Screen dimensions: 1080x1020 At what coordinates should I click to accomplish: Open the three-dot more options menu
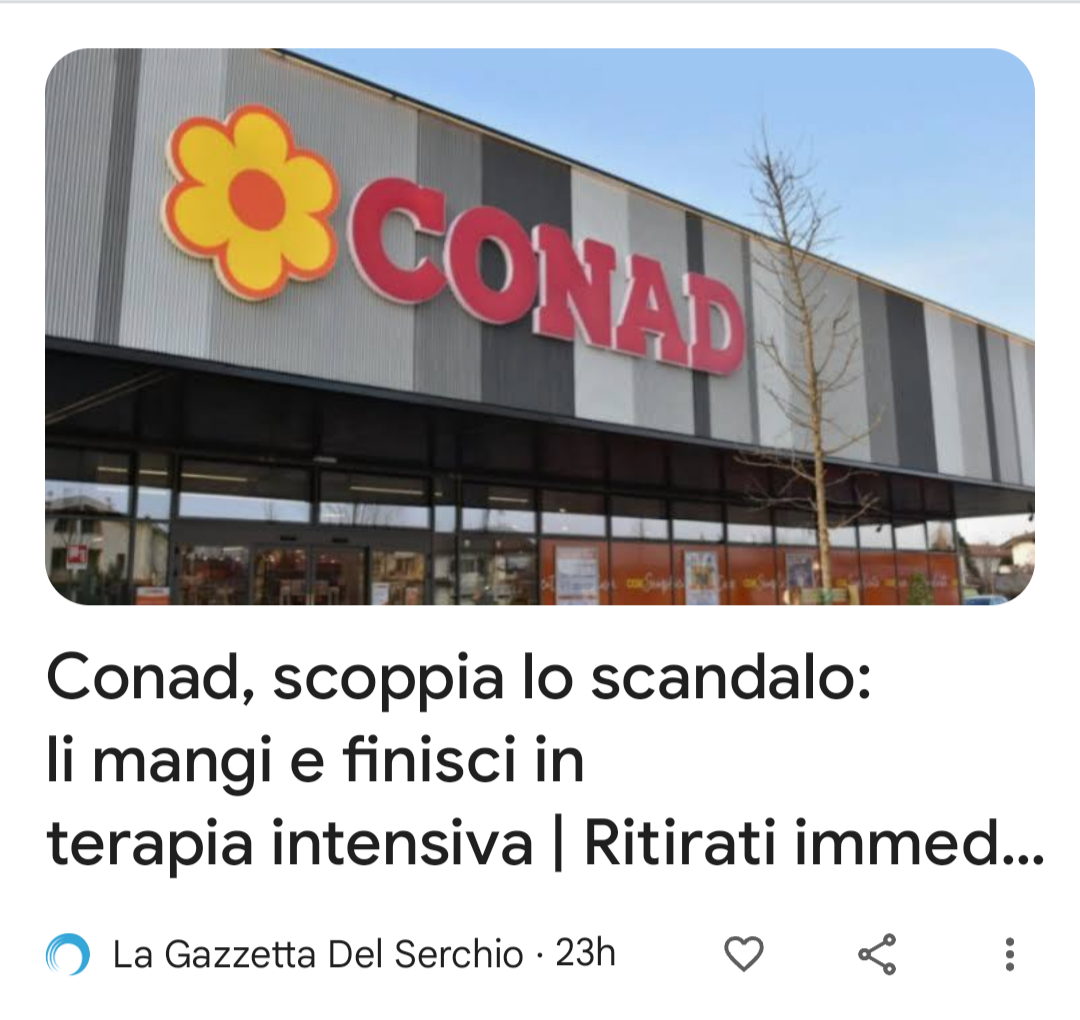pyautogui.click(x=1010, y=954)
